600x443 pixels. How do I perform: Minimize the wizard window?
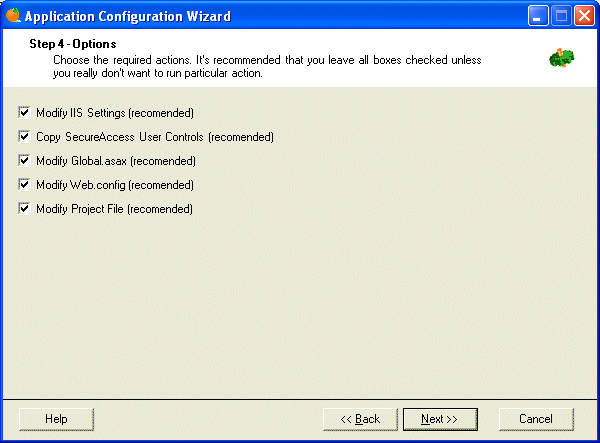point(538,16)
